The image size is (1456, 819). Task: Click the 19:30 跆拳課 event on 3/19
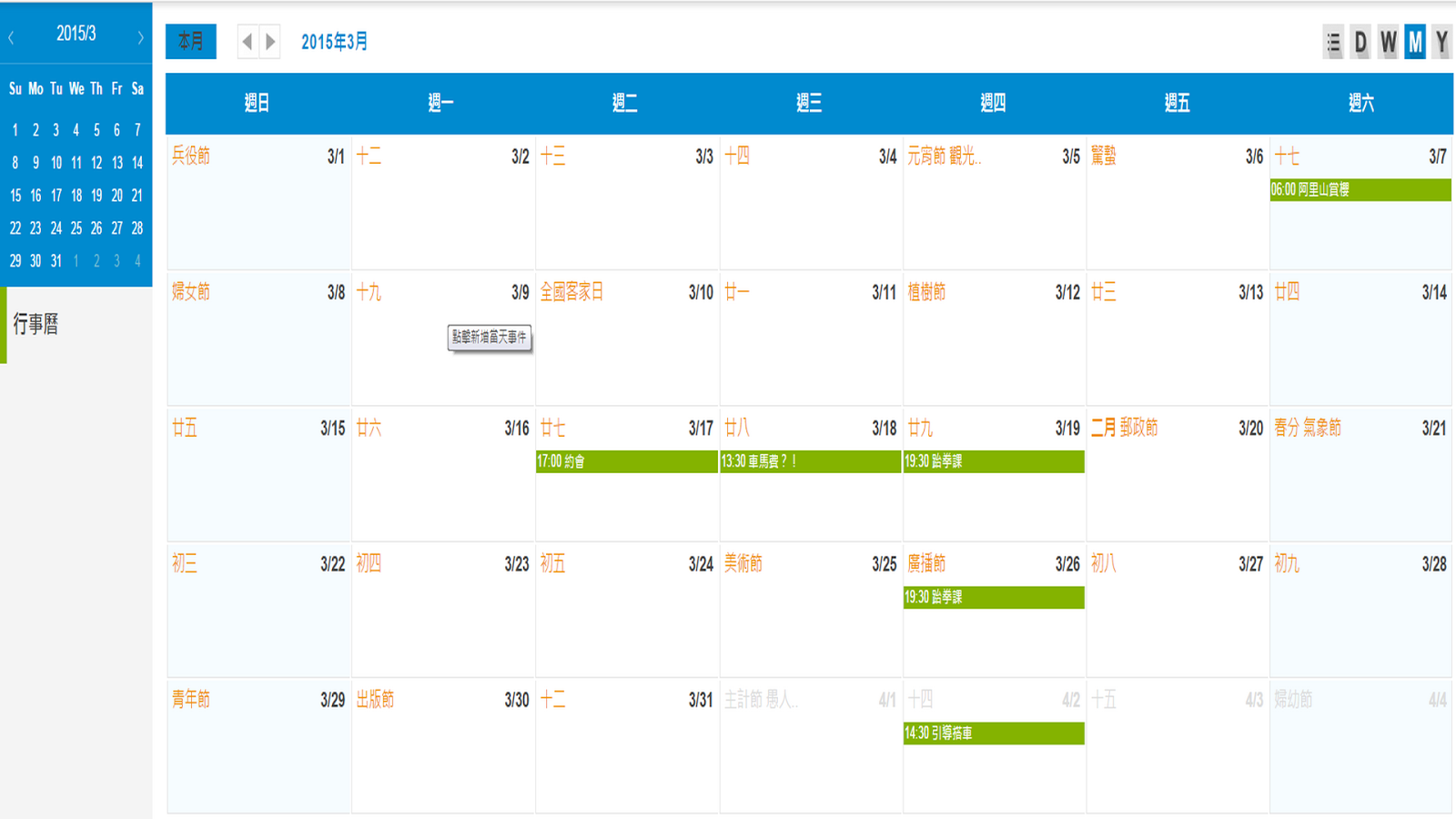(x=993, y=462)
